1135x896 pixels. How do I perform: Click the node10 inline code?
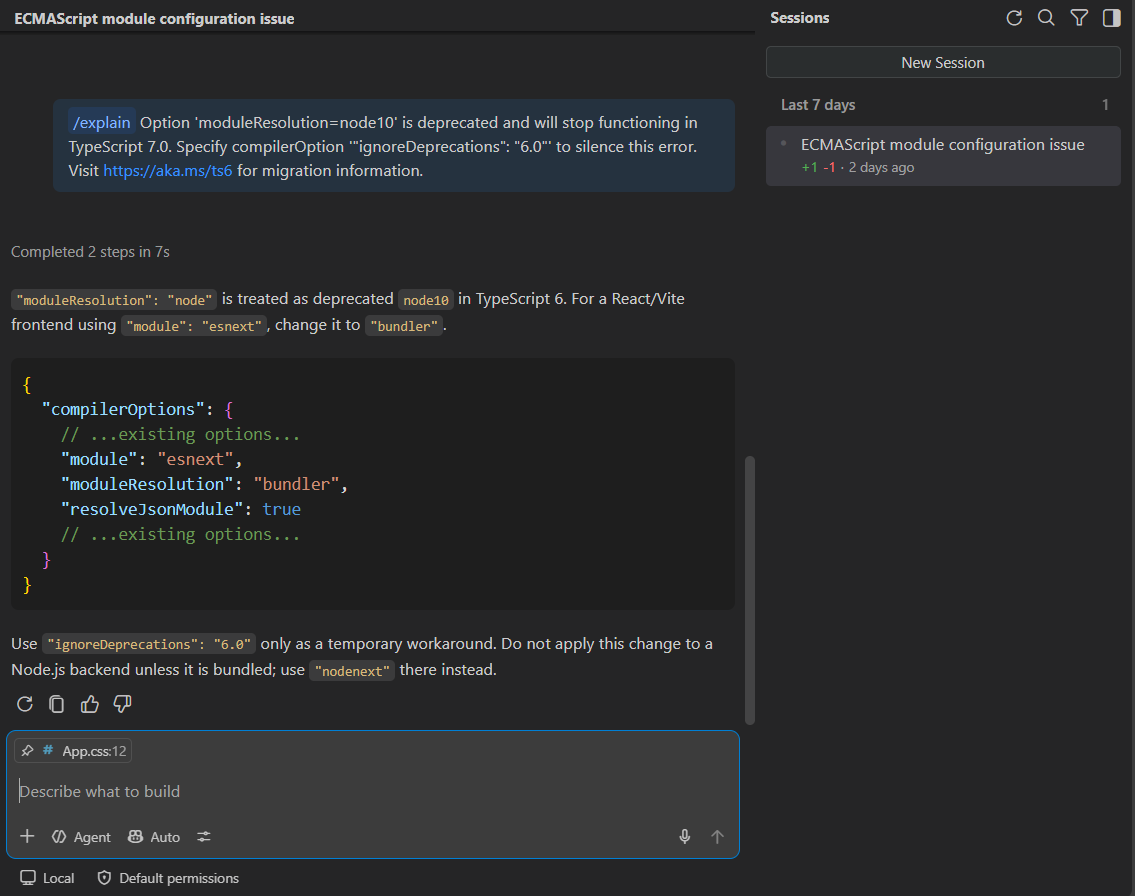coord(426,300)
